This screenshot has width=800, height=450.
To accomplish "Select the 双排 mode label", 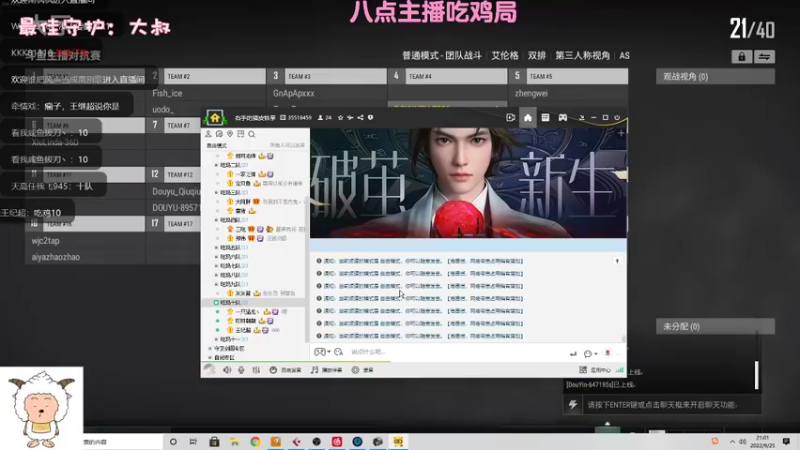I will [537, 56].
